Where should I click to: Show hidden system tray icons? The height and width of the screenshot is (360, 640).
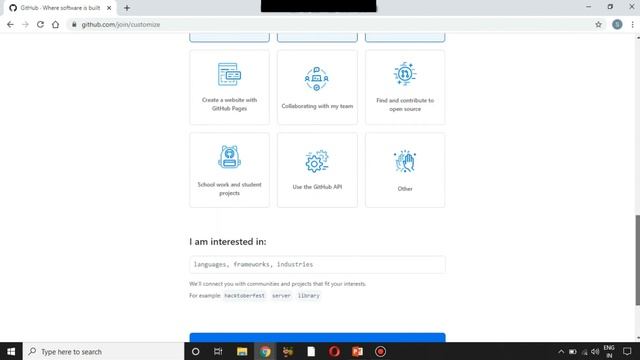561,351
